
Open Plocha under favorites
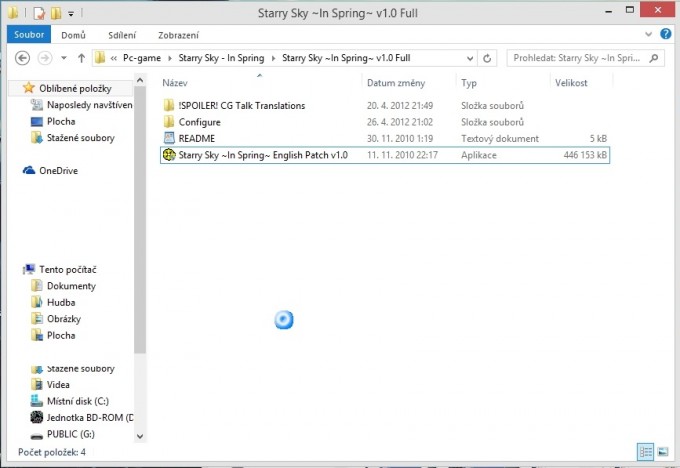pos(61,121)
